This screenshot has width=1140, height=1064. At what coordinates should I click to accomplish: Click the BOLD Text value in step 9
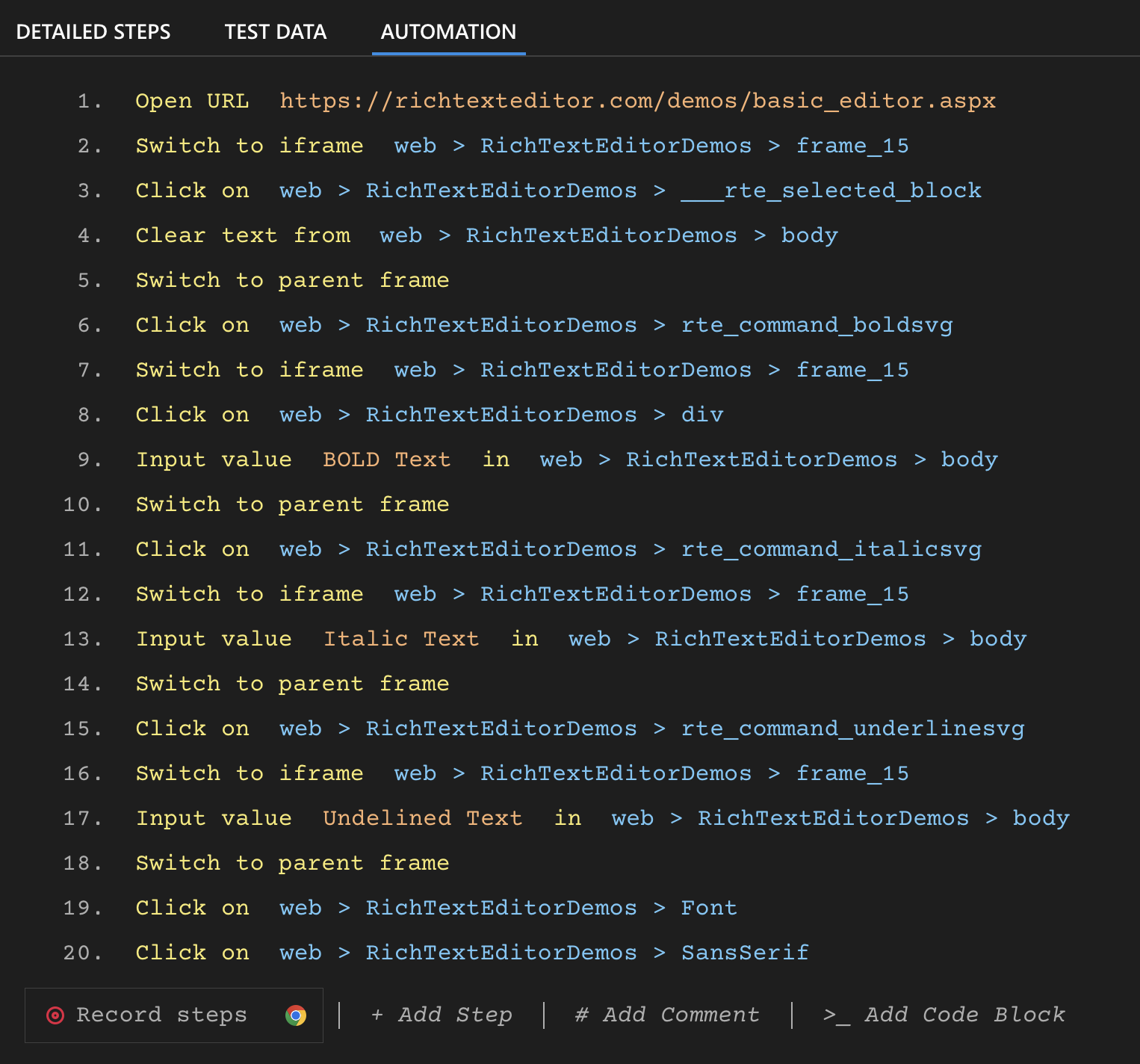pos(385,460)
